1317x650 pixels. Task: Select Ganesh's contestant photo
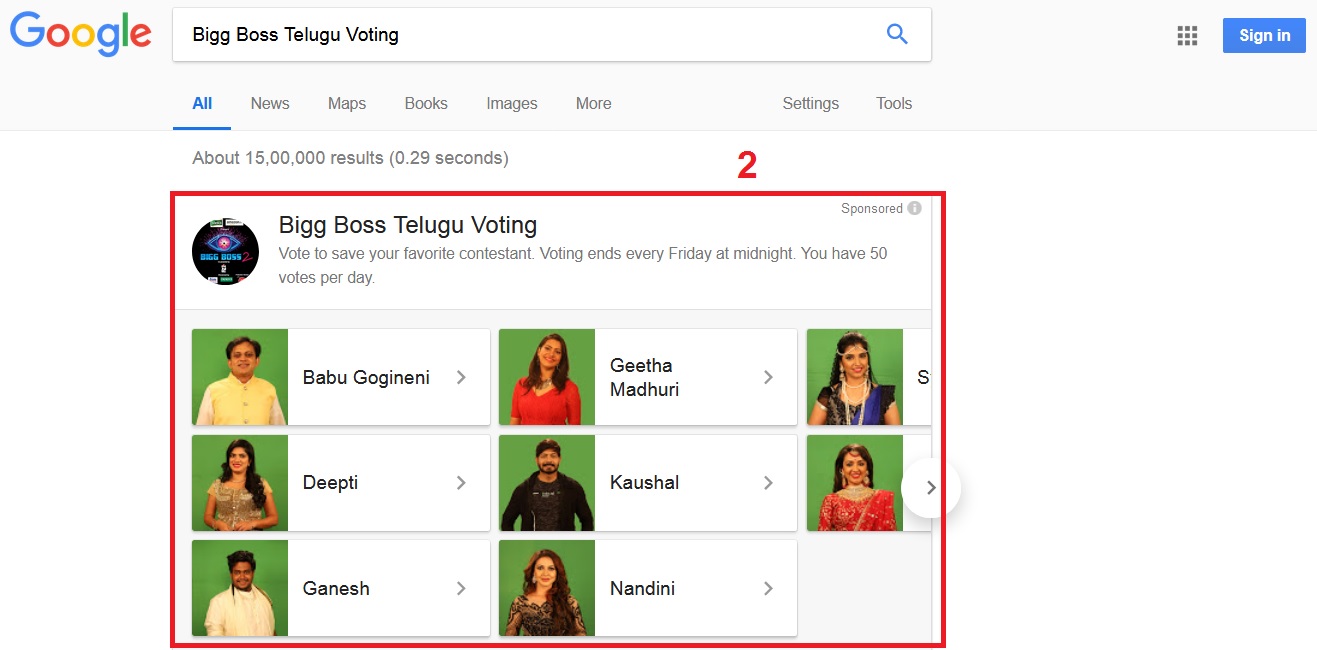[x=240, y=588]
